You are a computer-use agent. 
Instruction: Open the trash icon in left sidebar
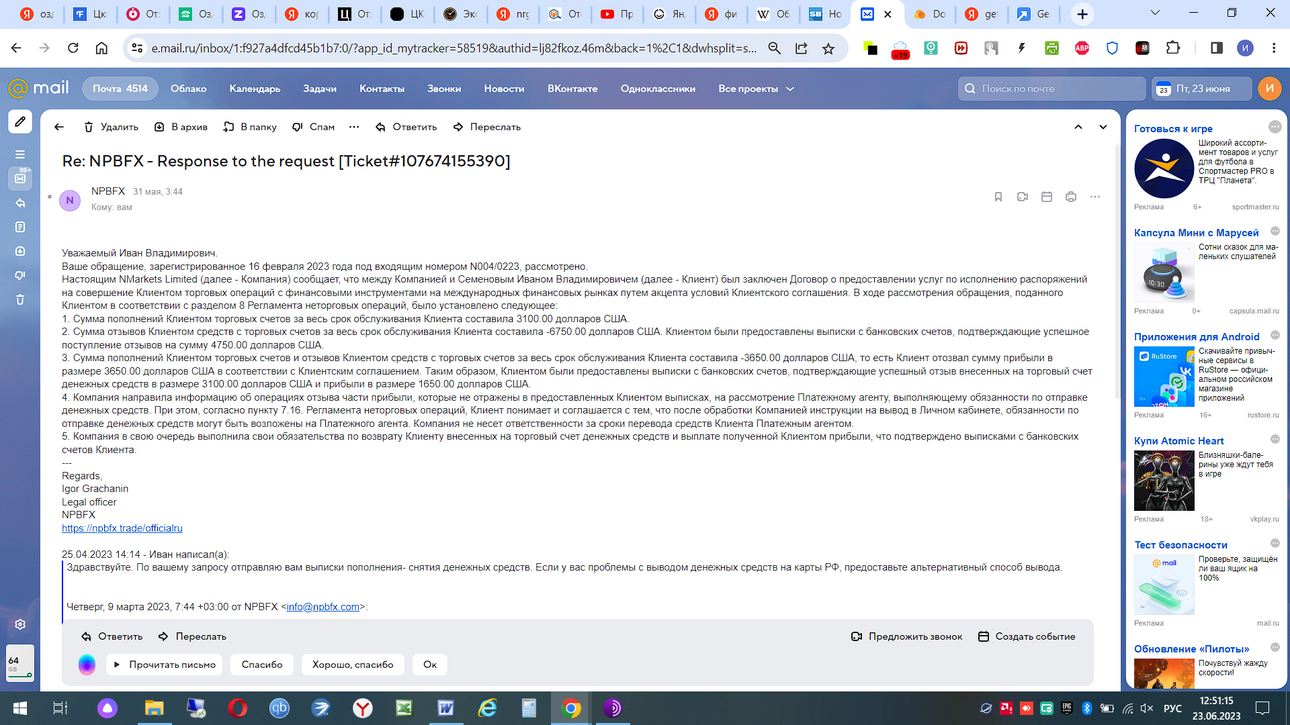point(20,299)
